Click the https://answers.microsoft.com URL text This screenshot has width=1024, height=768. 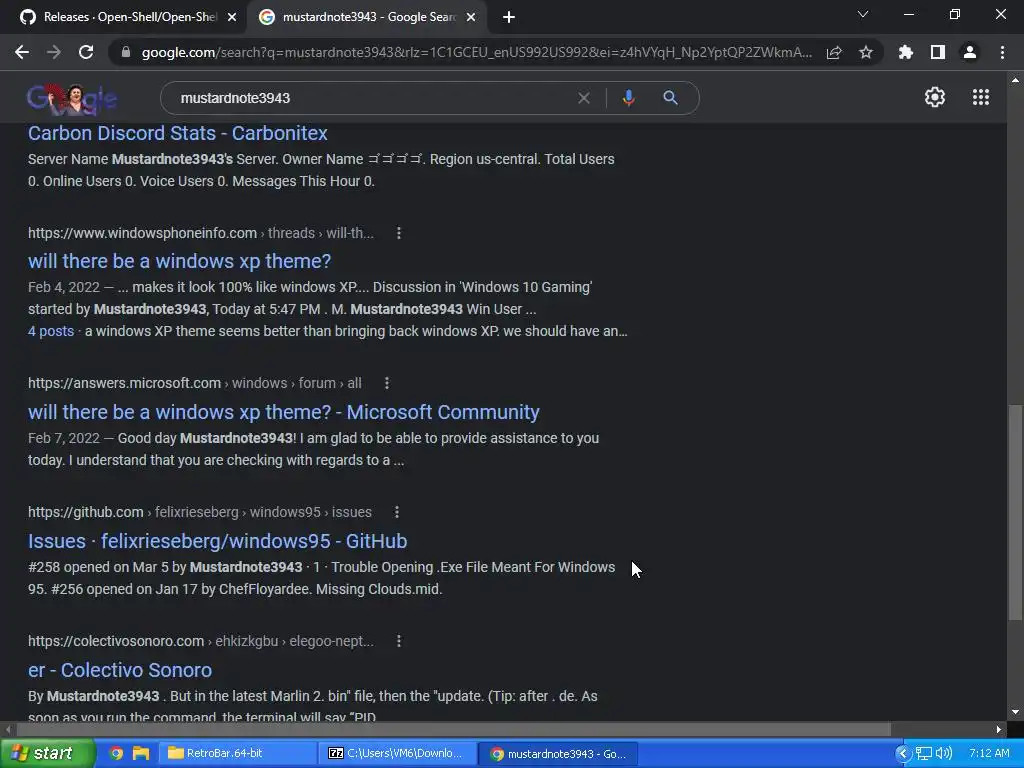click(124, 383)
